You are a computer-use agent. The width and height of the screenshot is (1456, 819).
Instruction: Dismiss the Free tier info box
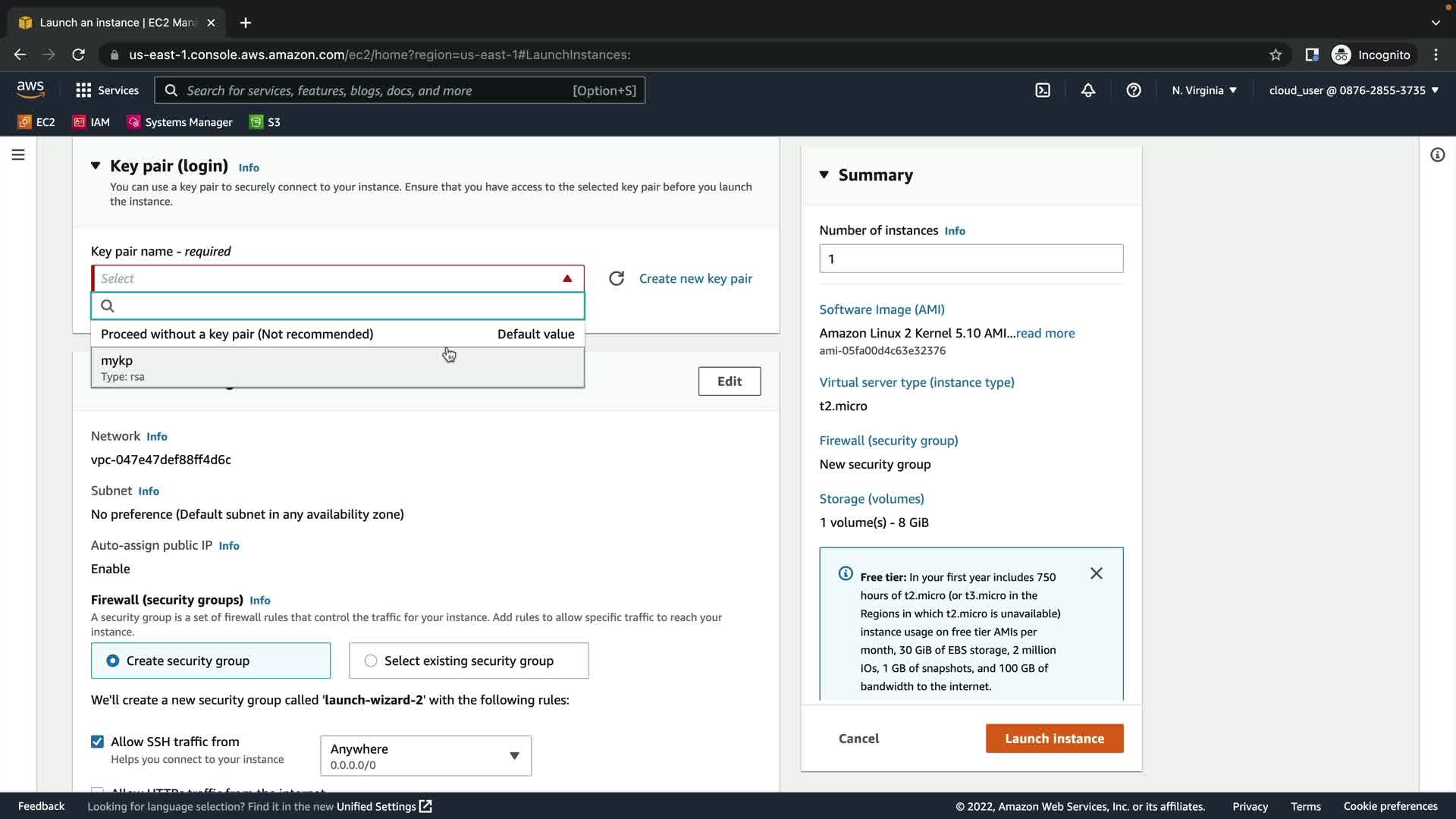[x=1096, y=573]
